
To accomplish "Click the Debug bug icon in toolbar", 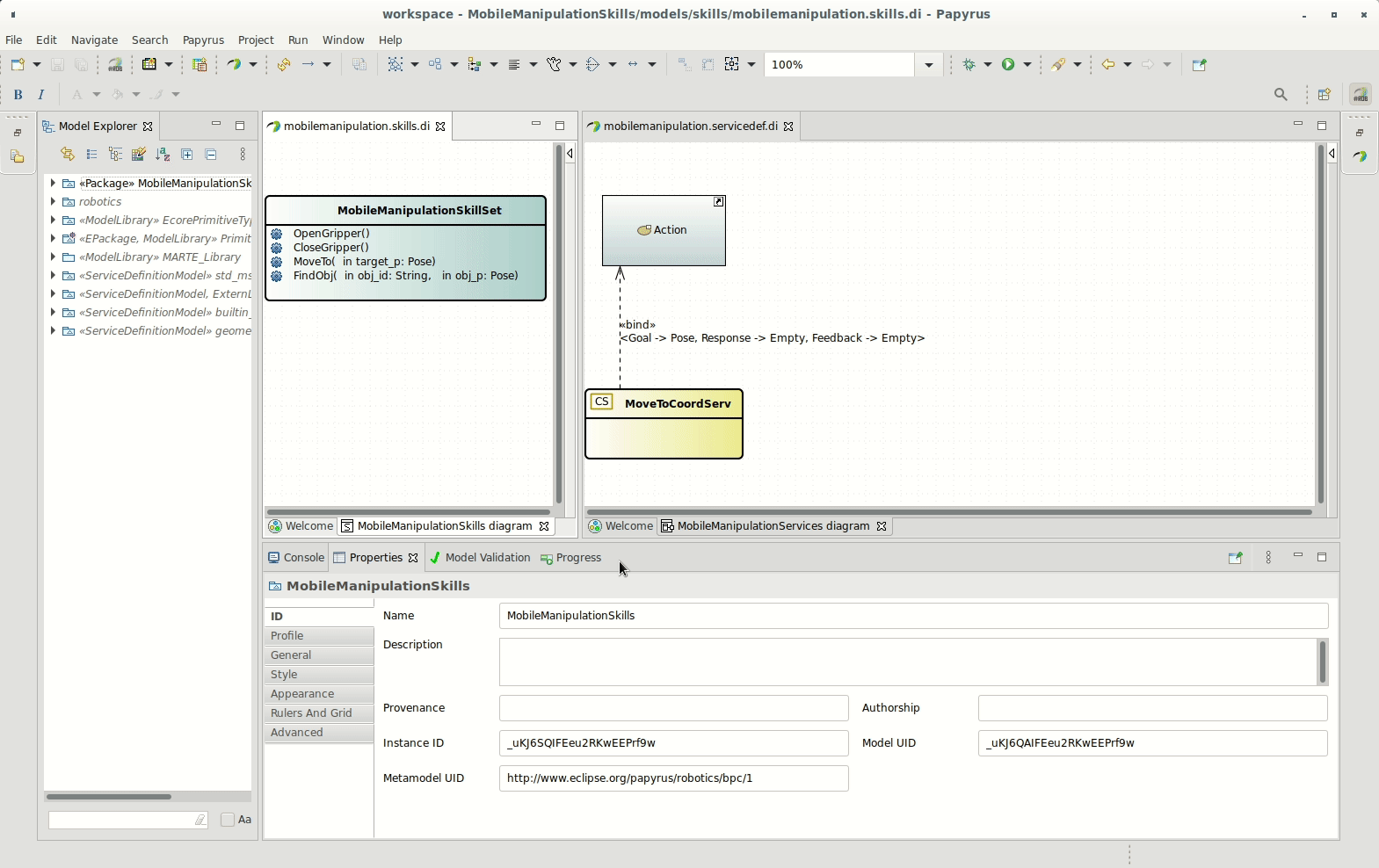I will (969, 64).
